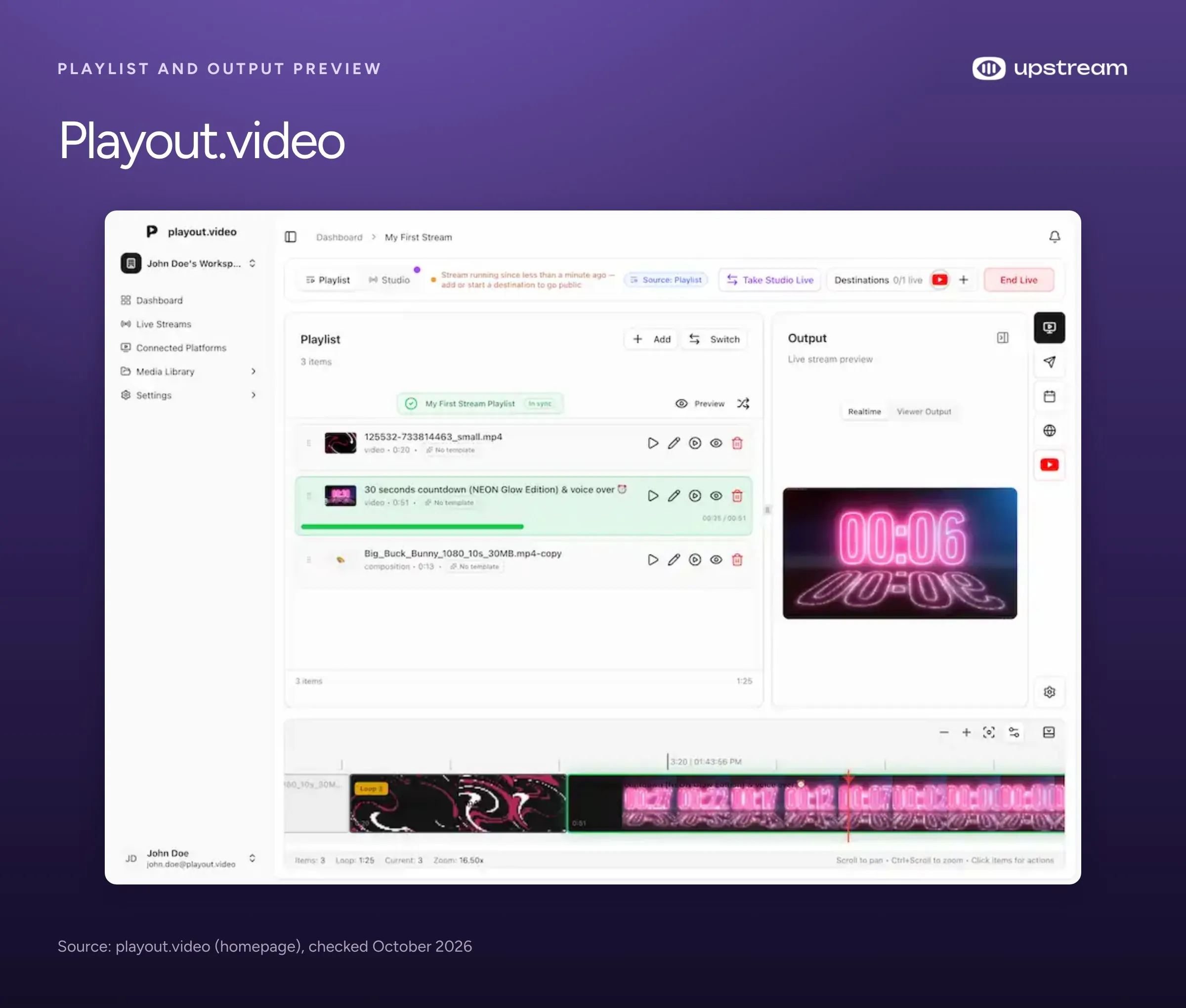Select the monitor output icon in the right rail

coord(1050,328)
